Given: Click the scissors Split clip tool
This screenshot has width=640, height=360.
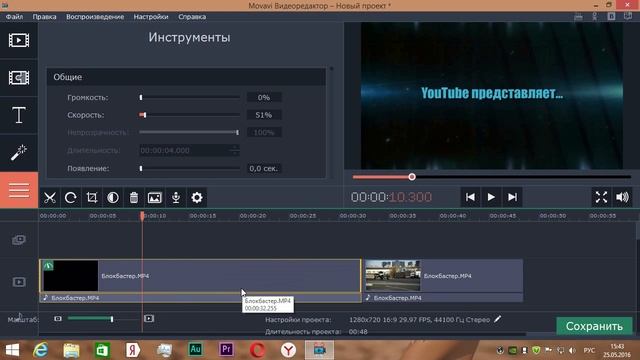Looking at the screenshot, I should pos(50,198).
